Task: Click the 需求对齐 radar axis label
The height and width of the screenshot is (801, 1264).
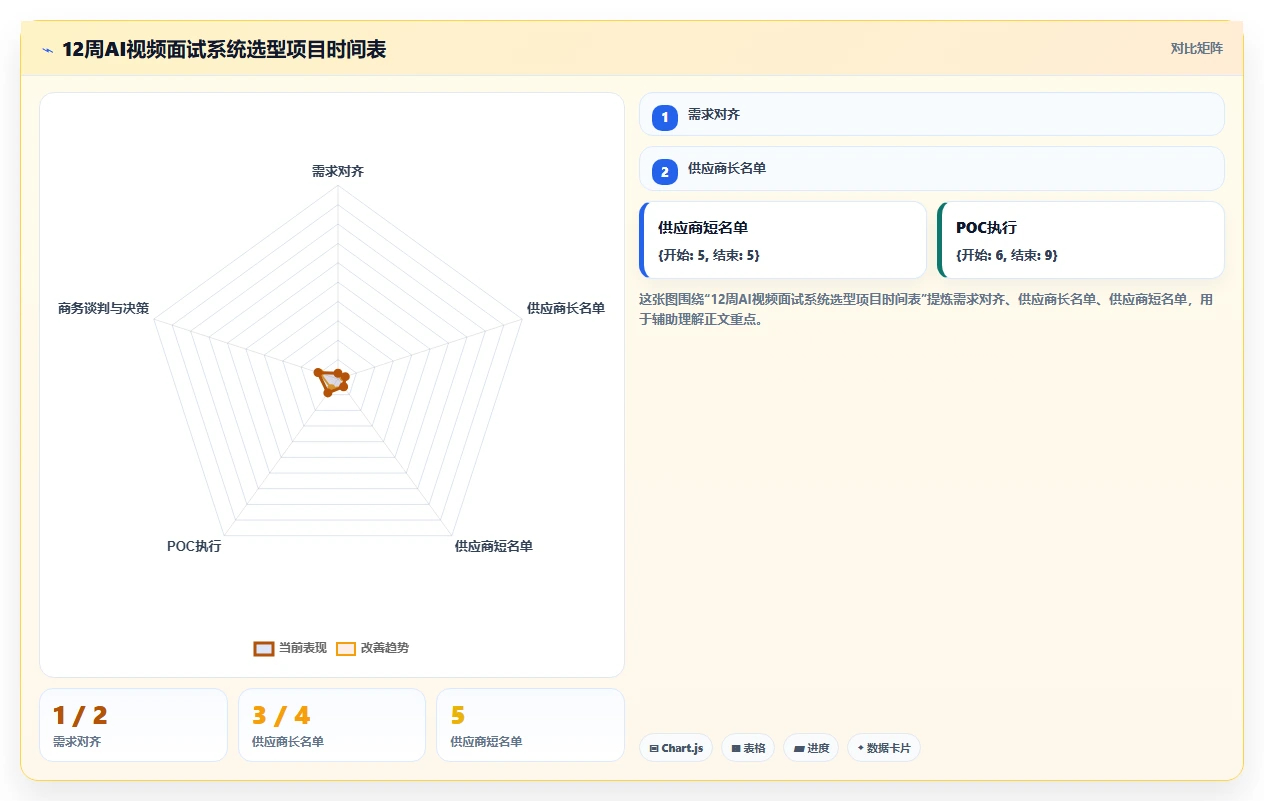Action: (x=338, y=172)
